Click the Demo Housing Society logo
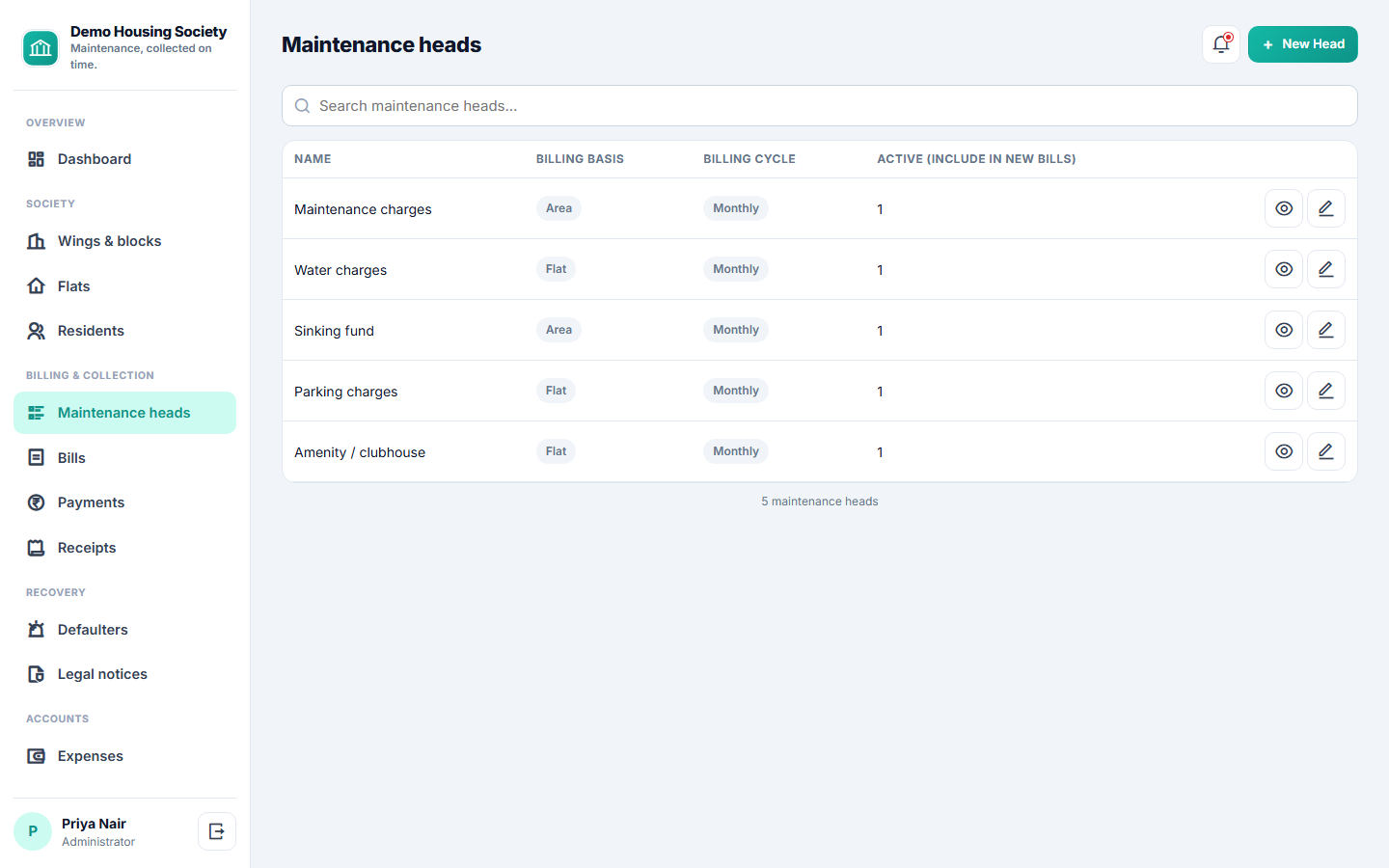The width and height of the screenshot is (1389, 868). pos(41,48)
